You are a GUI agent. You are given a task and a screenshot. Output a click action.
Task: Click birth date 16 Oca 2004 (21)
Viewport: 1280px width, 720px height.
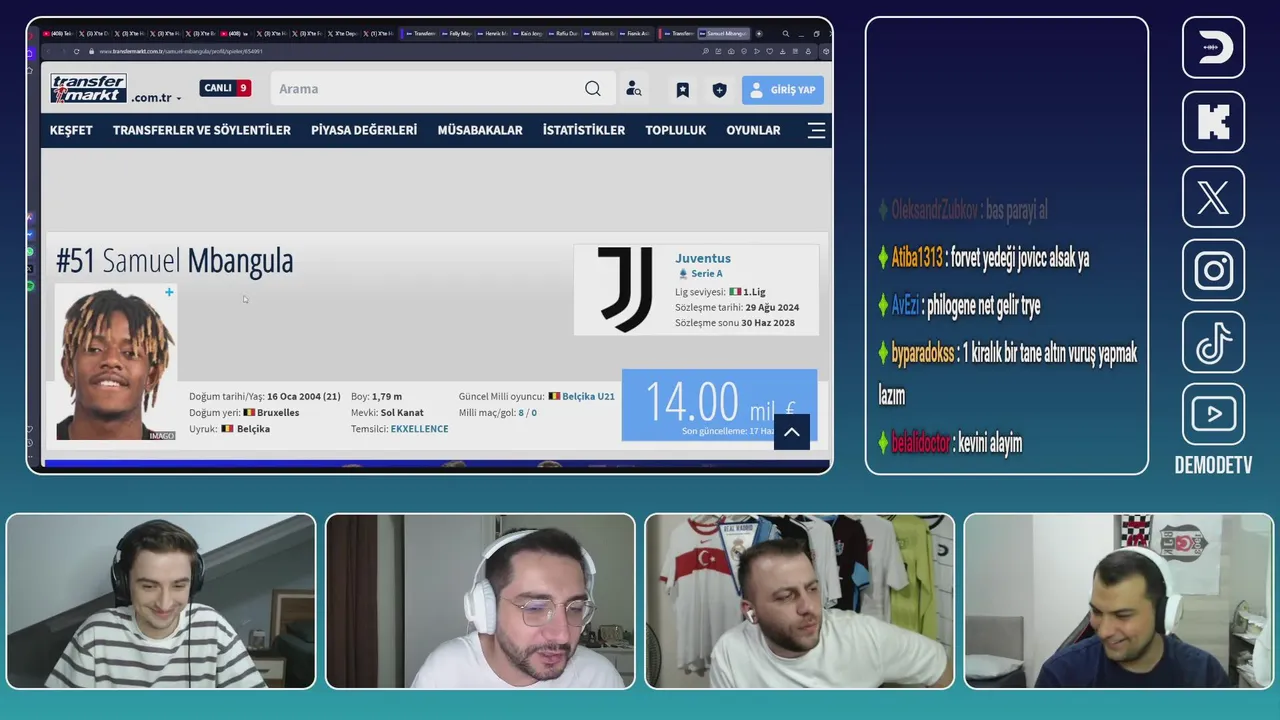click(303, 397)
